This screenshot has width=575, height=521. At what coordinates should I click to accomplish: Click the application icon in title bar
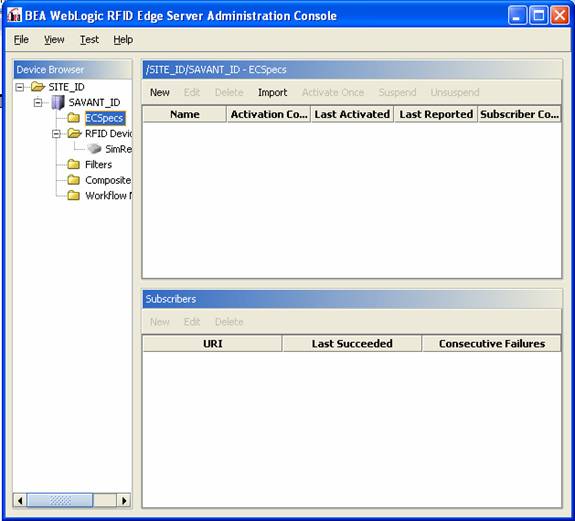coord(14,15)
